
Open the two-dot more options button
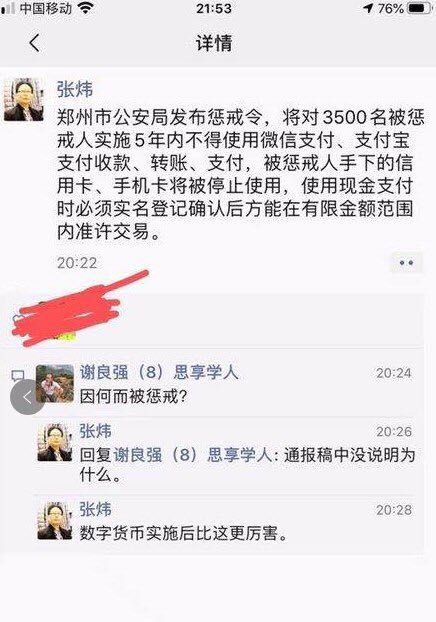(406, 263)
